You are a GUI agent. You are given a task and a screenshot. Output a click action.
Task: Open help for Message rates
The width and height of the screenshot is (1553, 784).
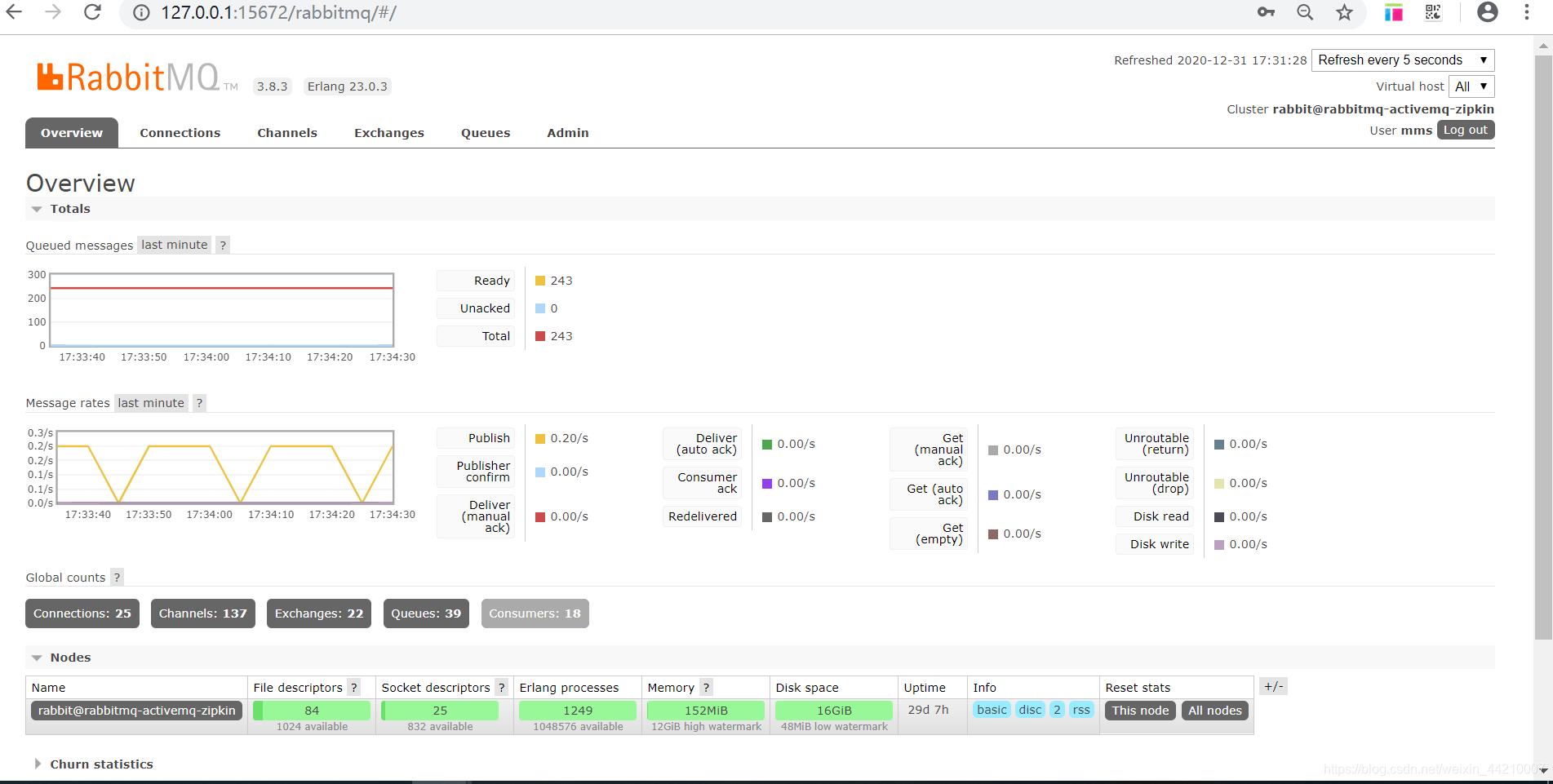click(199, 403)
